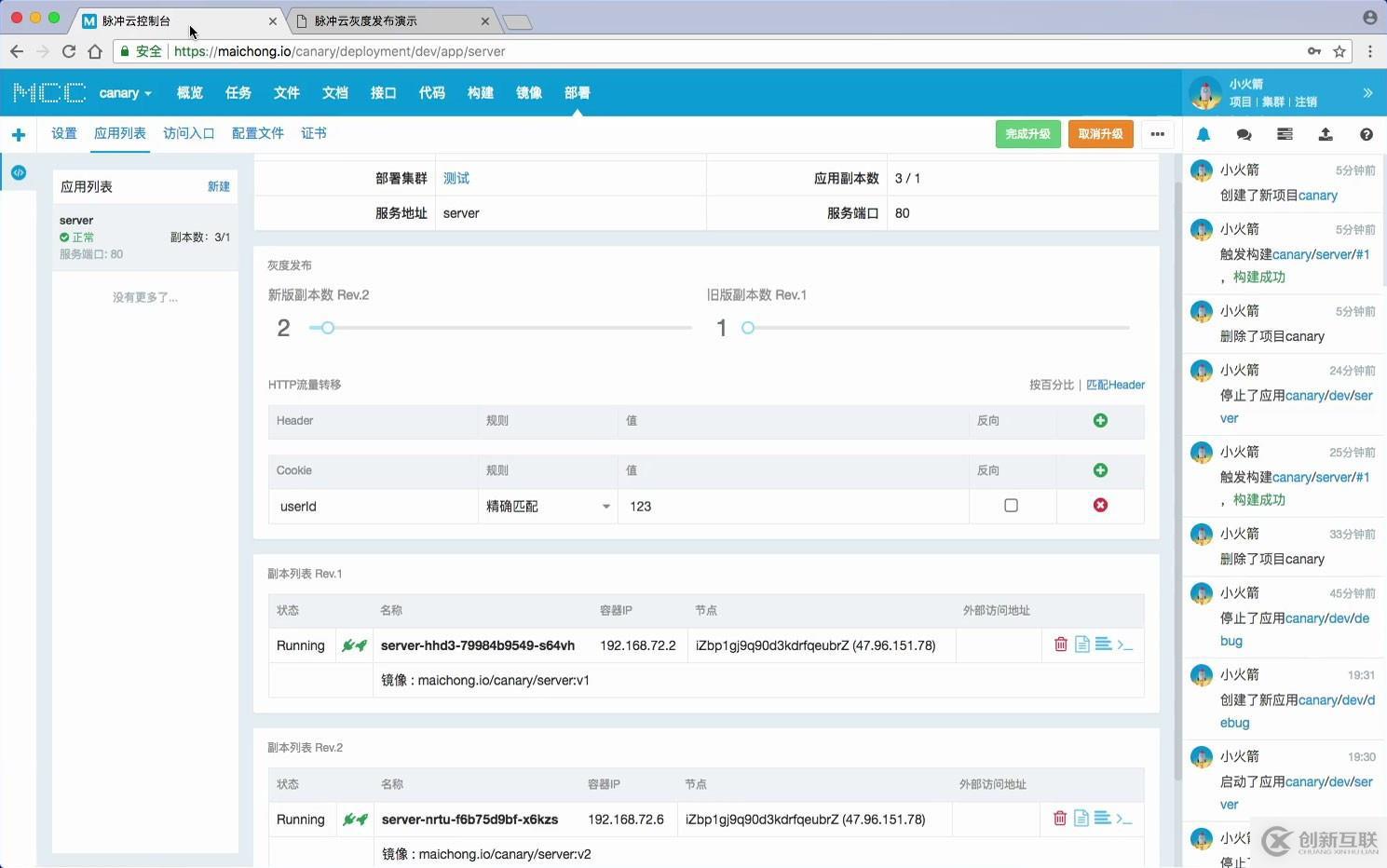Image resolution: width=1387 pixels, height=868 pixels.
Task: View details file of replica server-nrtu
Action: click(x=1081, y=818)
